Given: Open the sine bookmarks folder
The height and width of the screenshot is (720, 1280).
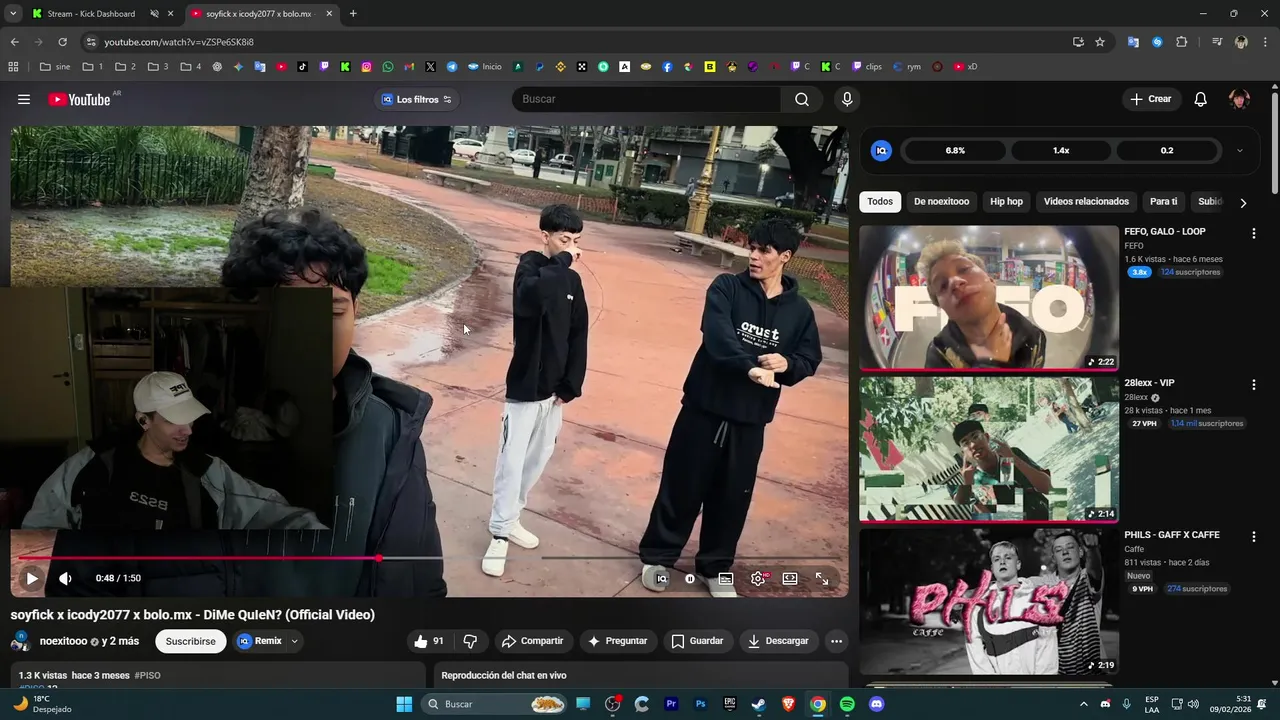Looking at the screenshot, I should (55, 67).
